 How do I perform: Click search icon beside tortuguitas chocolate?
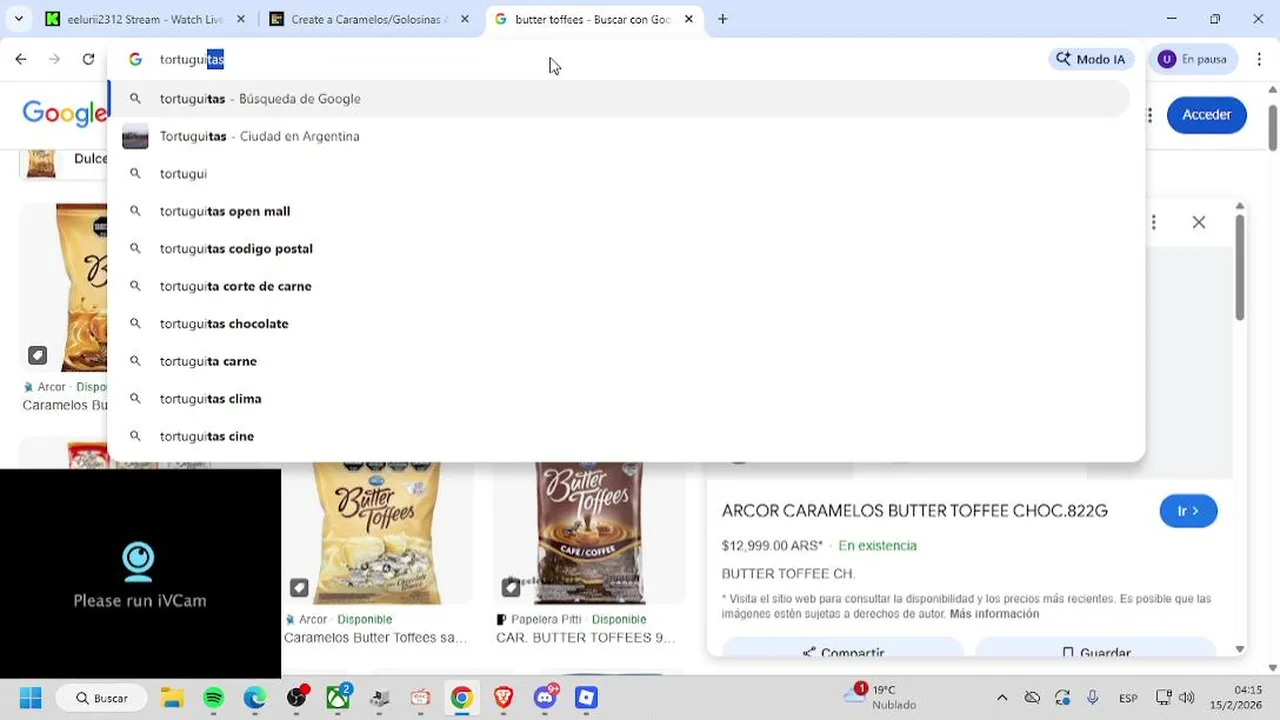pyautogui.click(x=135, y=324)
